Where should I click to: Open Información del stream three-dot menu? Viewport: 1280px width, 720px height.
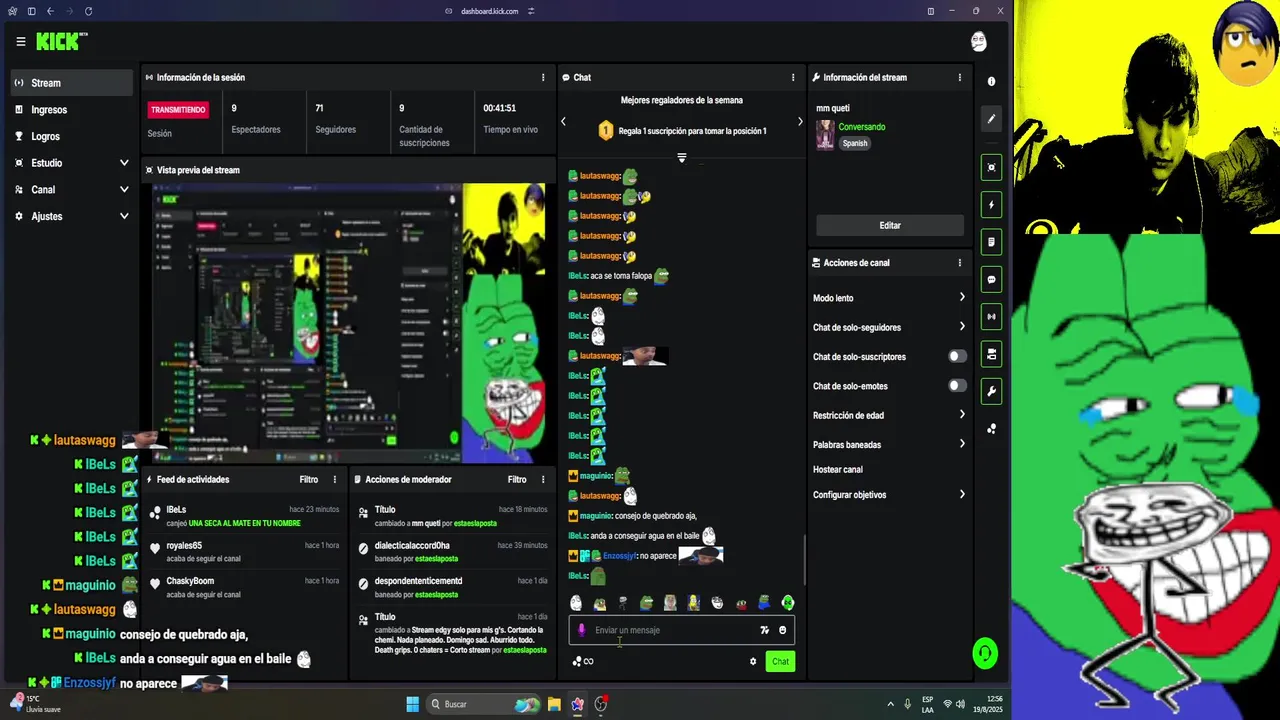[x=960, y=77]
